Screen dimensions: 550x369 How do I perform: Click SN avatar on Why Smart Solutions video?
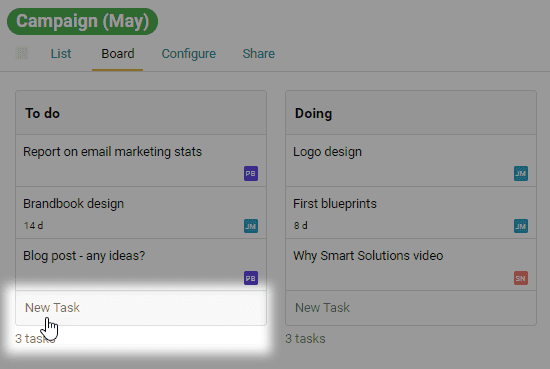pos(521,278)
